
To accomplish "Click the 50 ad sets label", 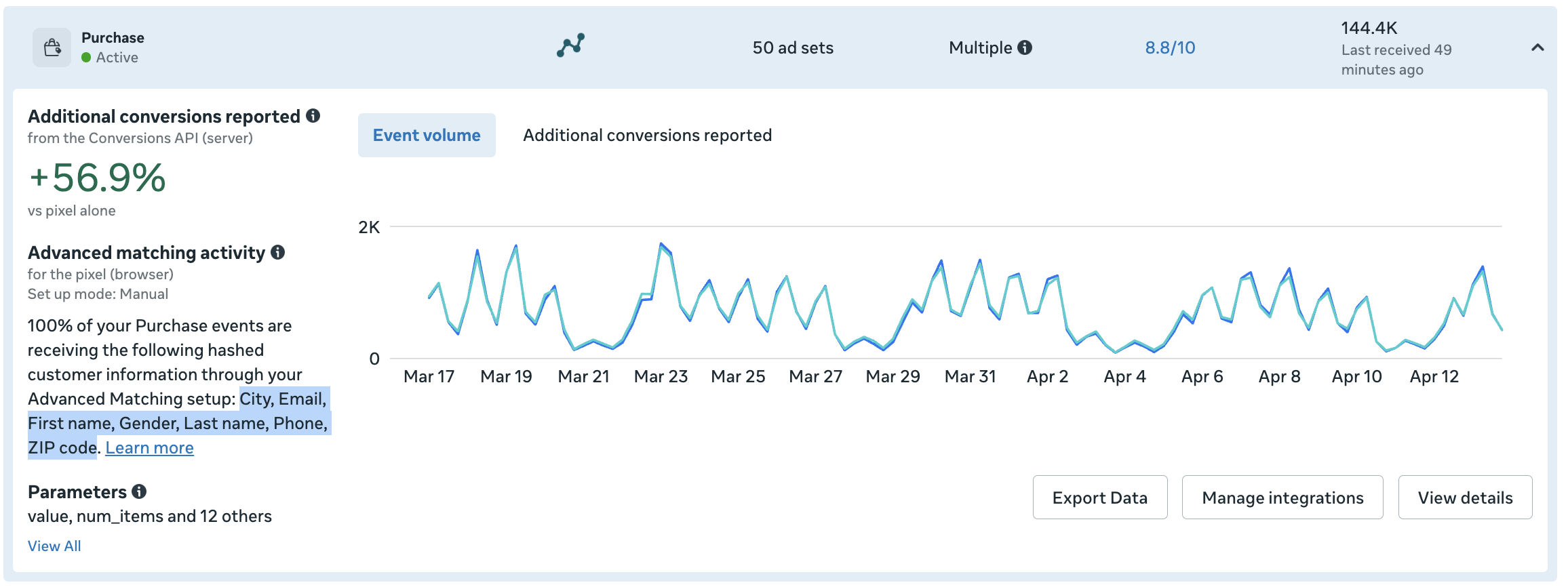I will pos(793,47).
